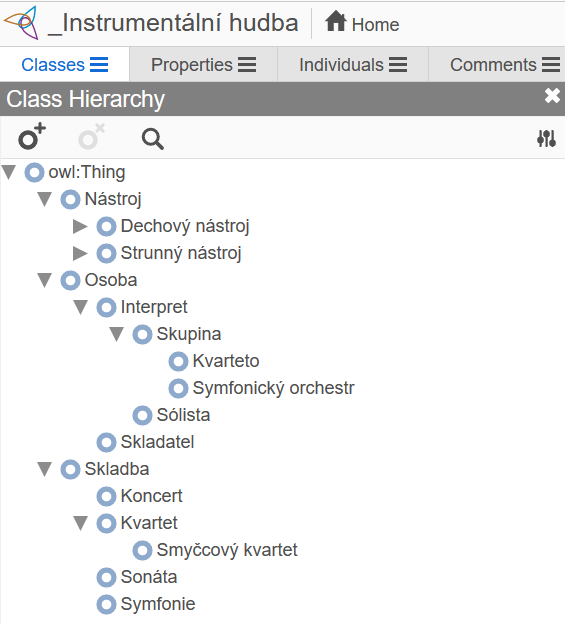Collapse the Osoba class branch
565x624 pixels.
click(45, 280)
